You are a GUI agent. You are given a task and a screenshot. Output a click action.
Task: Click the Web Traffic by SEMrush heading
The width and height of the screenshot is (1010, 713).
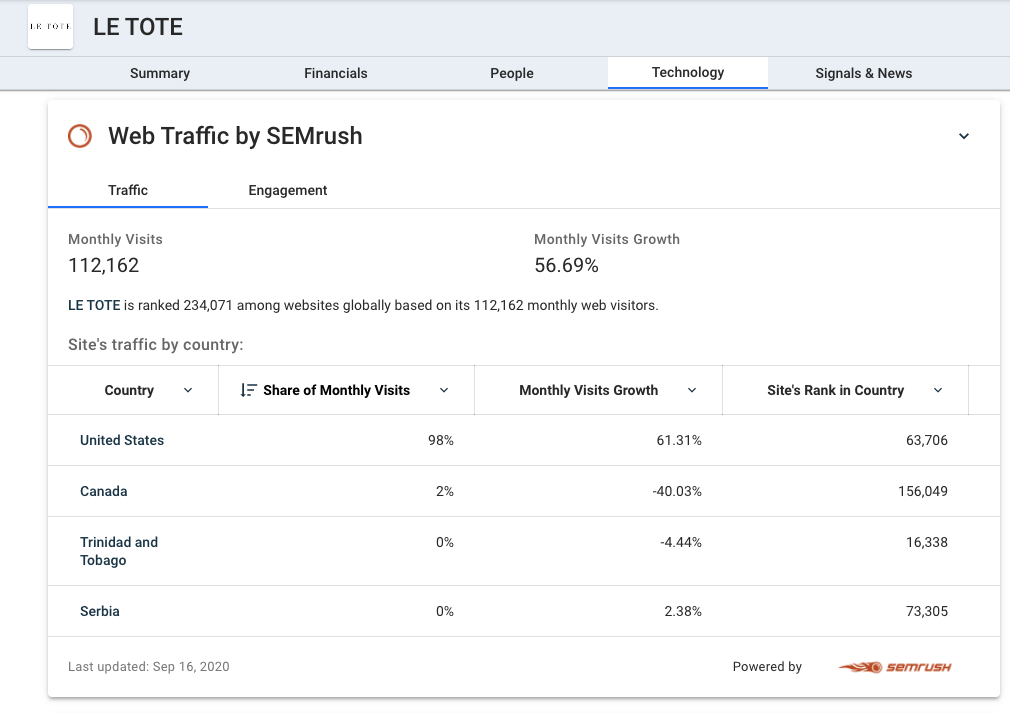[235, 136]
